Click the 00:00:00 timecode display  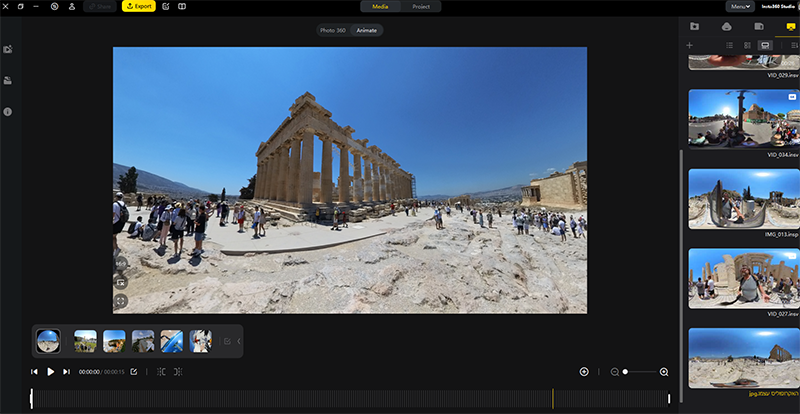[89, 372]
